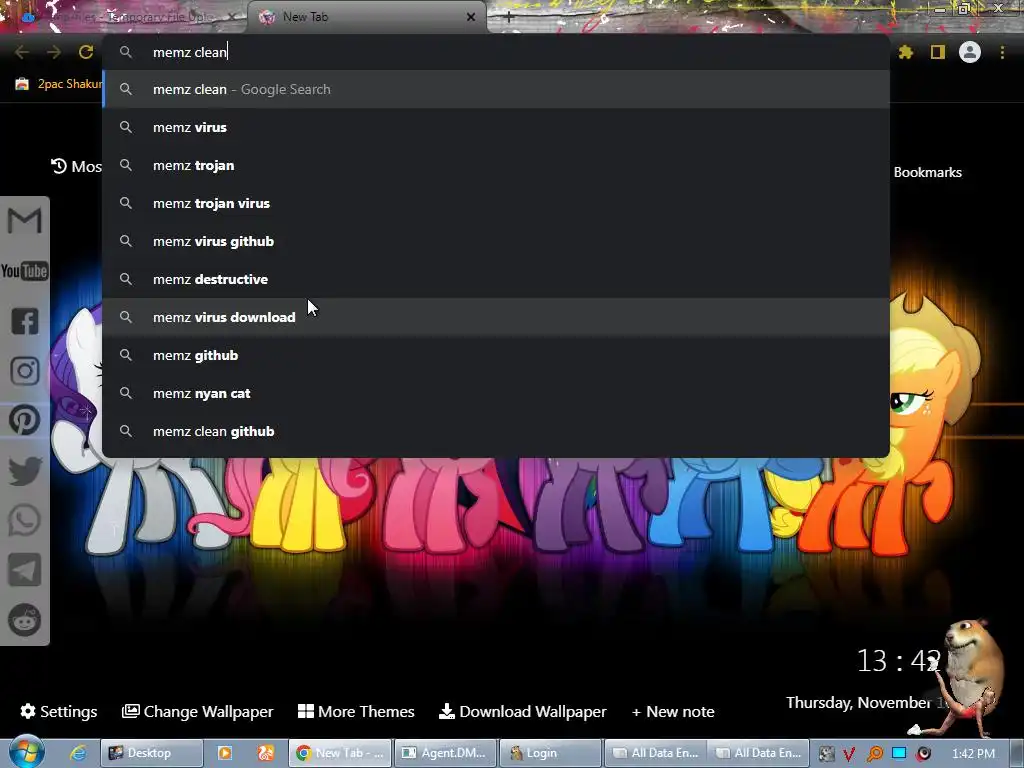This screenshot has width=1024, height=768.
Task: Close the New Tab tab
Action: 471,17
